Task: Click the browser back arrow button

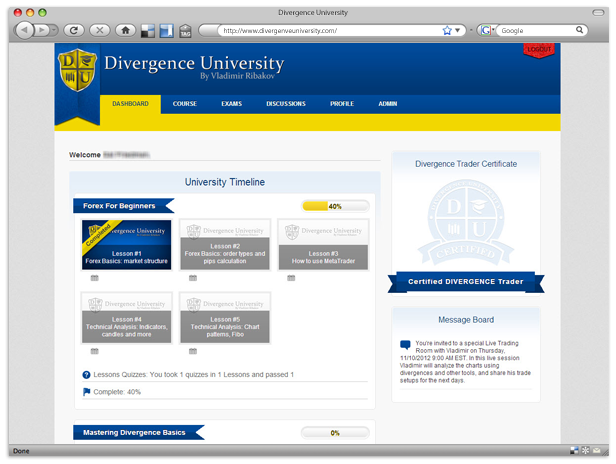Action: coord(25,30)
